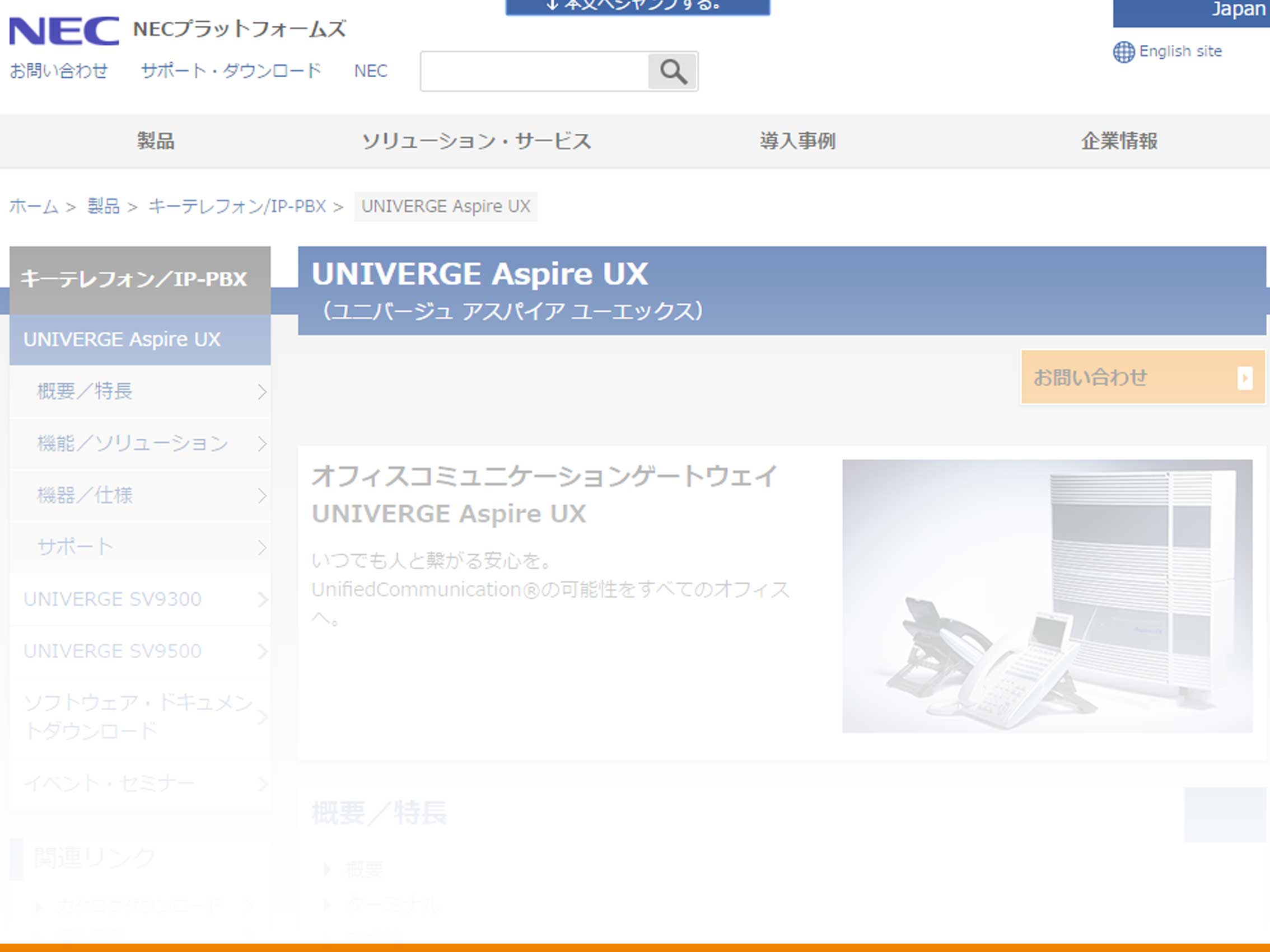
Task: Open 機能/ソリューション in the sidebar
Action: pos(140,444)
